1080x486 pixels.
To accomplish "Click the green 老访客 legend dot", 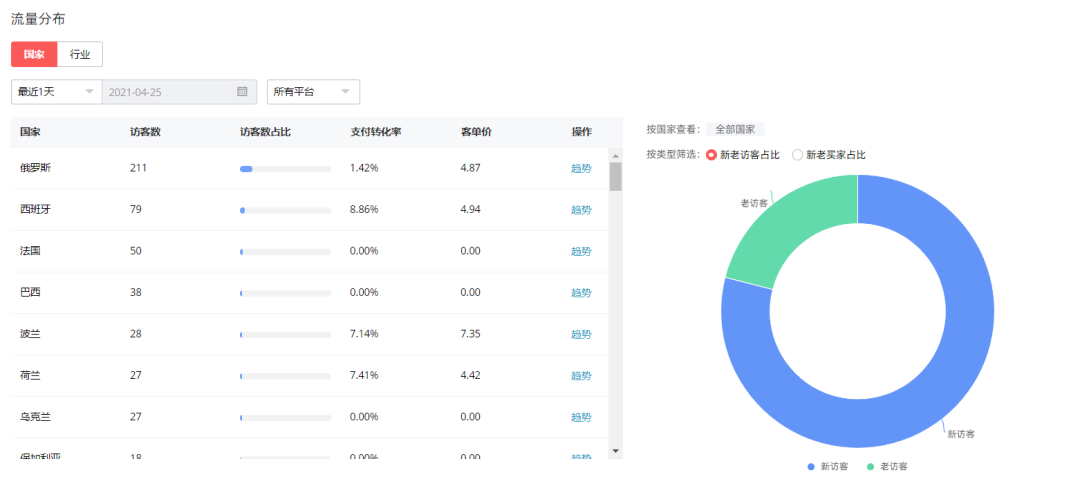I will 870,467.
